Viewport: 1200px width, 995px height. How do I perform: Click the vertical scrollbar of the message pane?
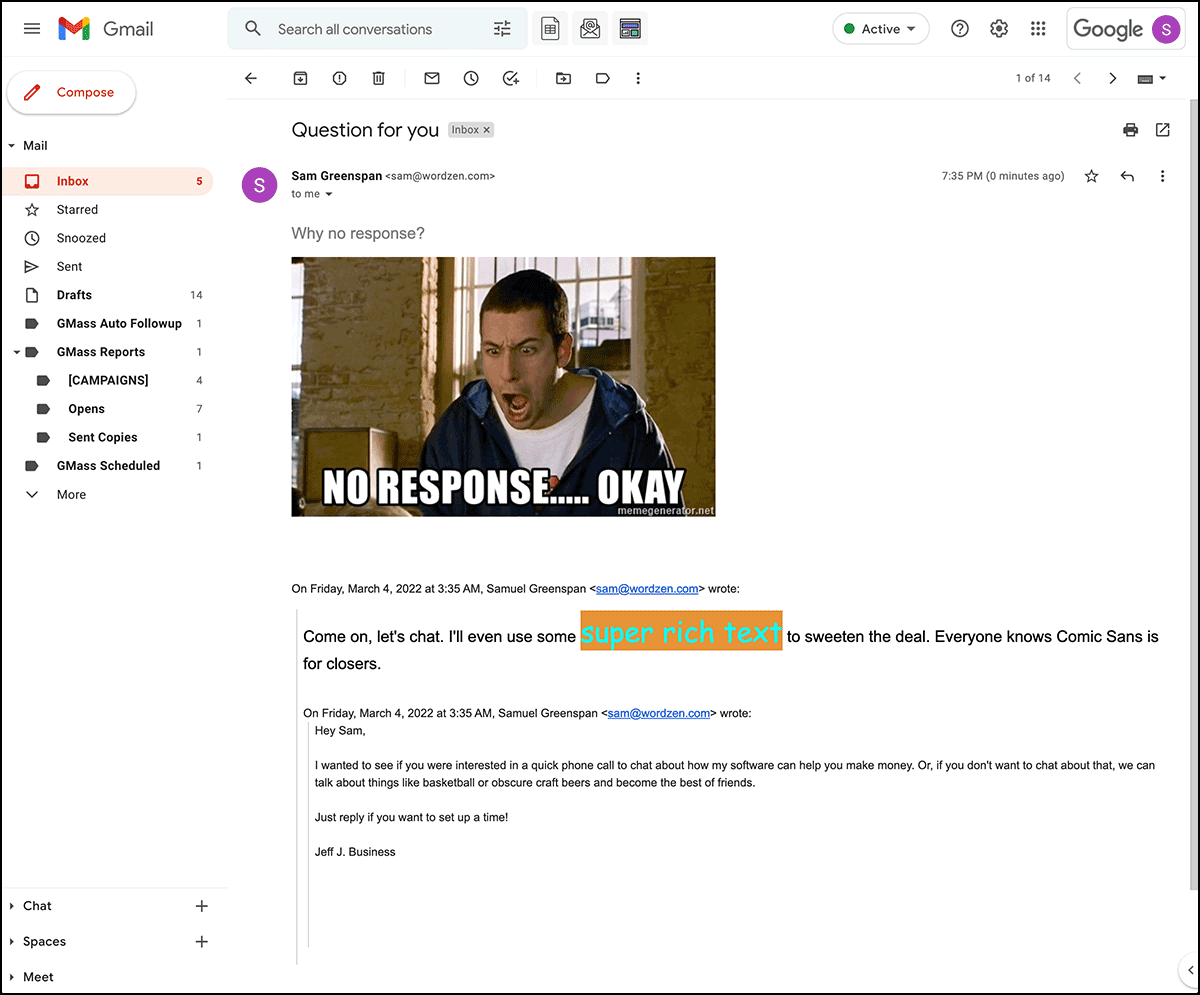[1192, 495]
